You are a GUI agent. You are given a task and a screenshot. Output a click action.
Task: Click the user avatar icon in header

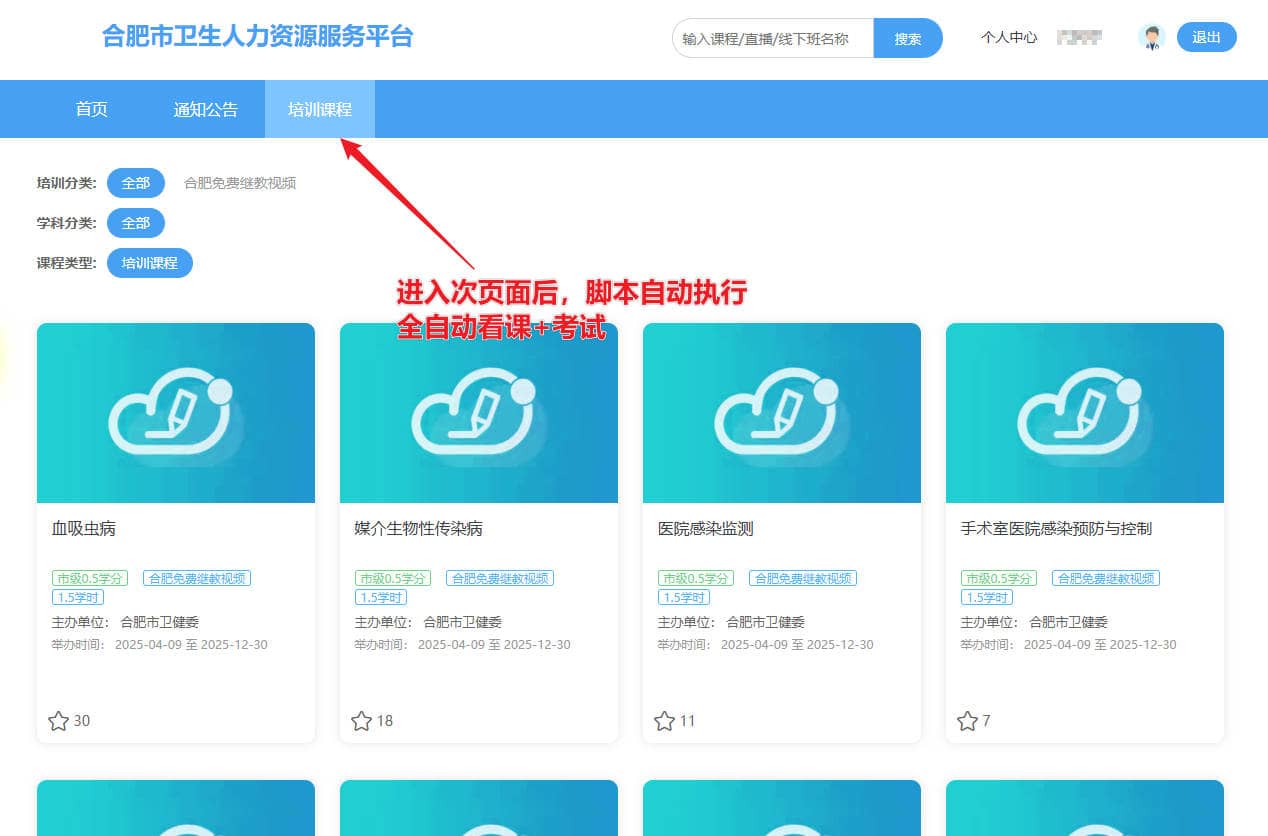pyautogui.click(x=1152, y=38)
